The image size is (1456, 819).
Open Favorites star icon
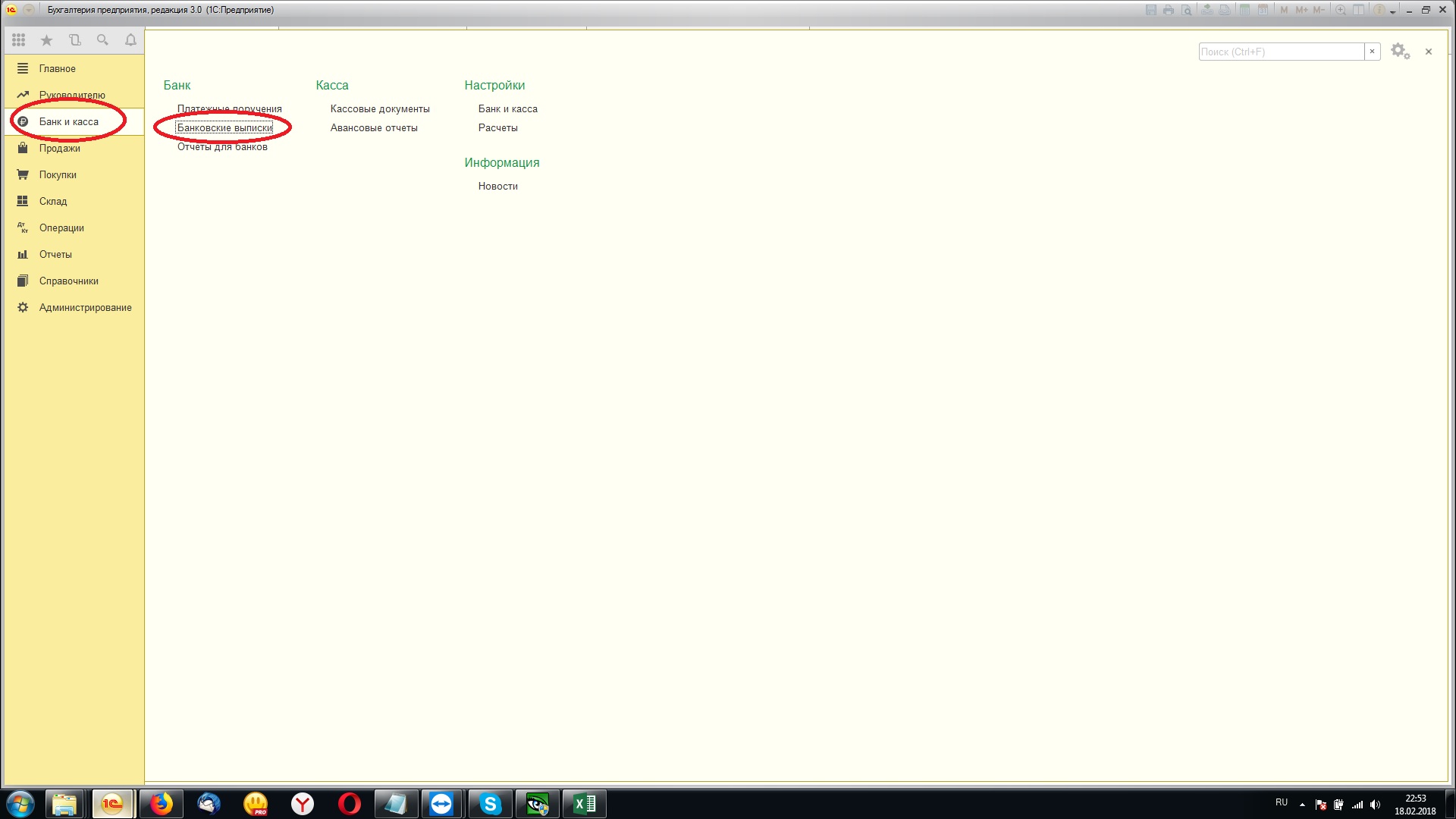[46, 40]
